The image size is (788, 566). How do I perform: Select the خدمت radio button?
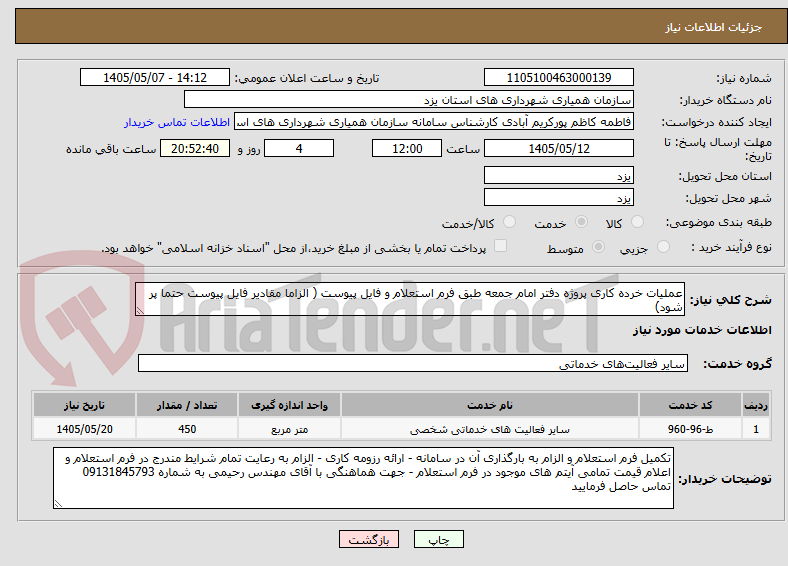581,222
